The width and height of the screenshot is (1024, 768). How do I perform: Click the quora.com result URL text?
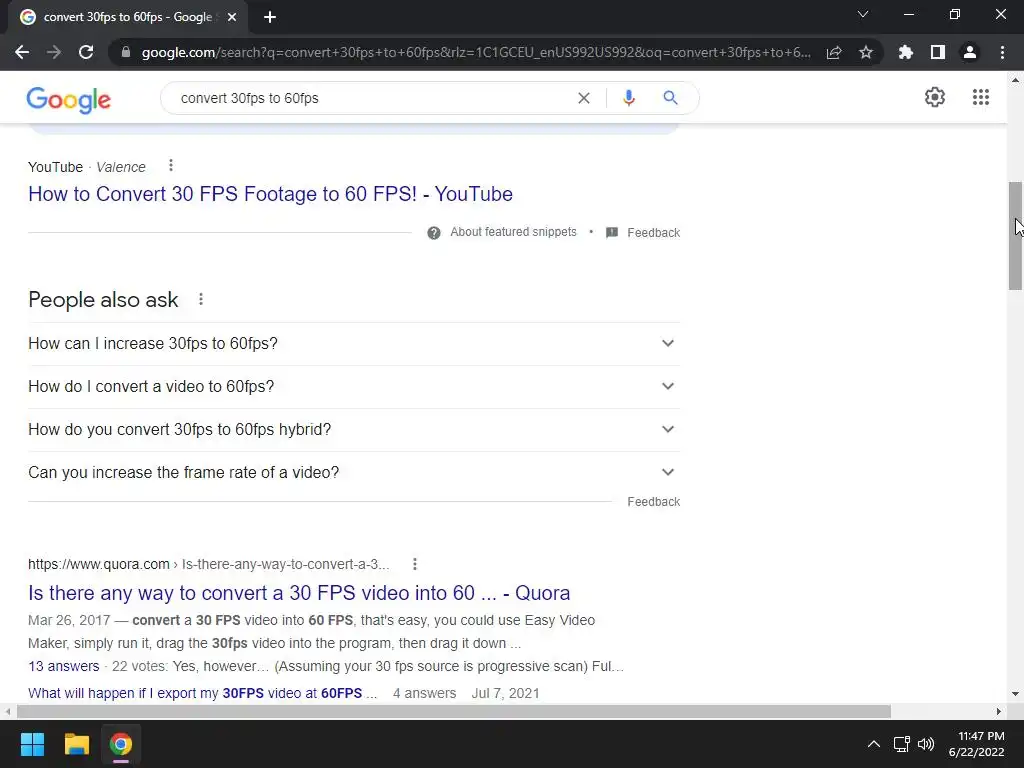coord(208,564)
